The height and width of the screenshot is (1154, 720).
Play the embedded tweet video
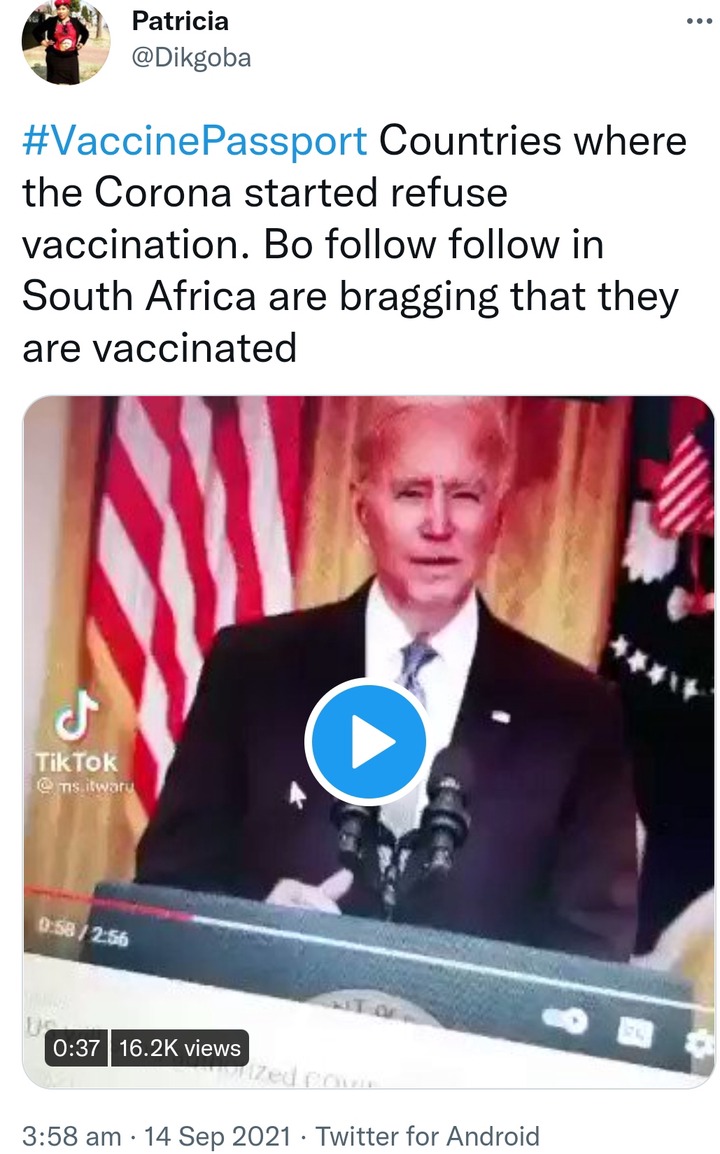[367, 741]
